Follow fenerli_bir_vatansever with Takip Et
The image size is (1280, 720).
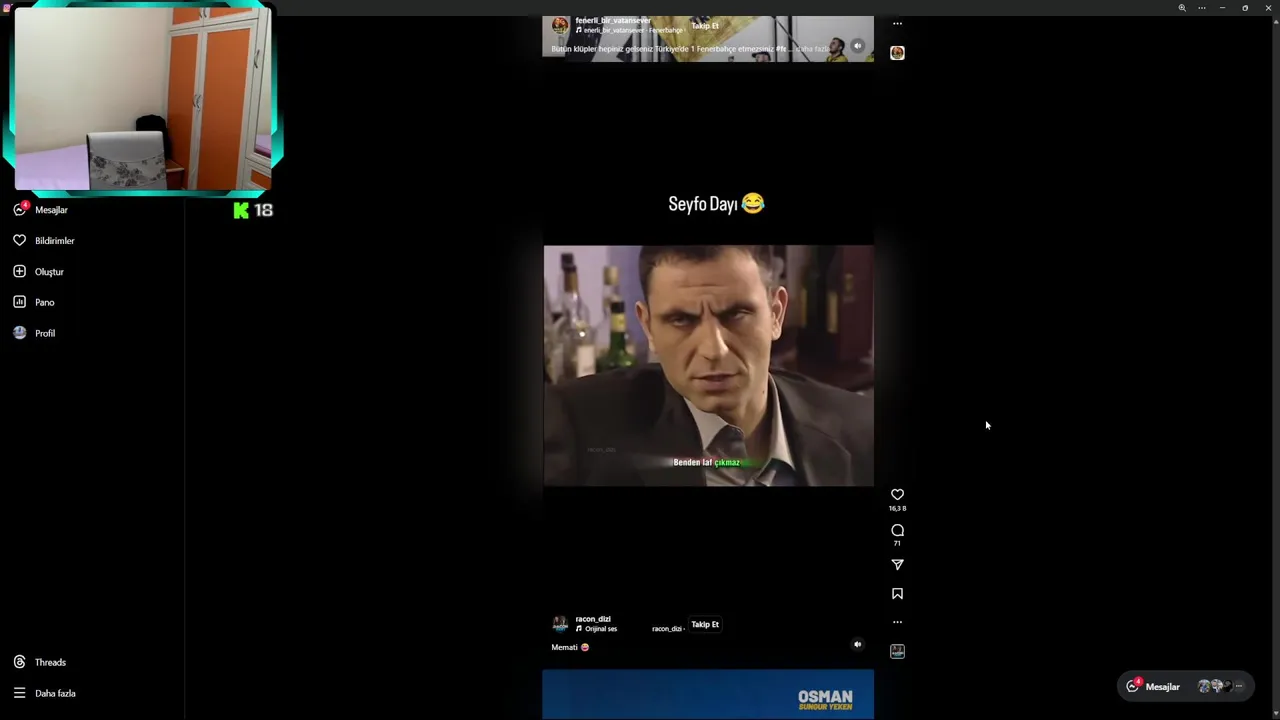(705, 26)
